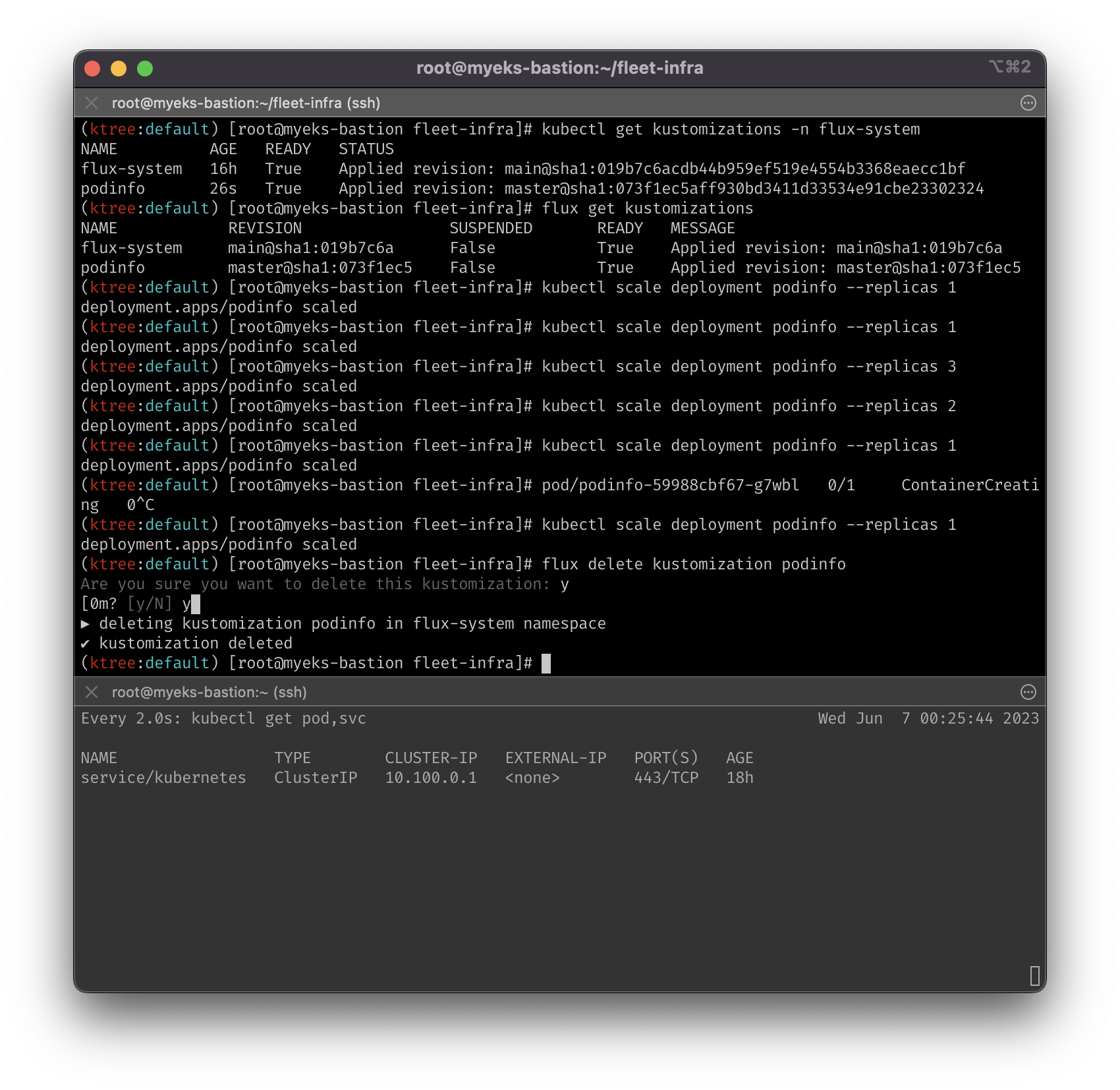Select the root@myeks-bastion:~ (ssh) pane title
Viewport: 1120px width, 1090px height.
coord(209,692)
